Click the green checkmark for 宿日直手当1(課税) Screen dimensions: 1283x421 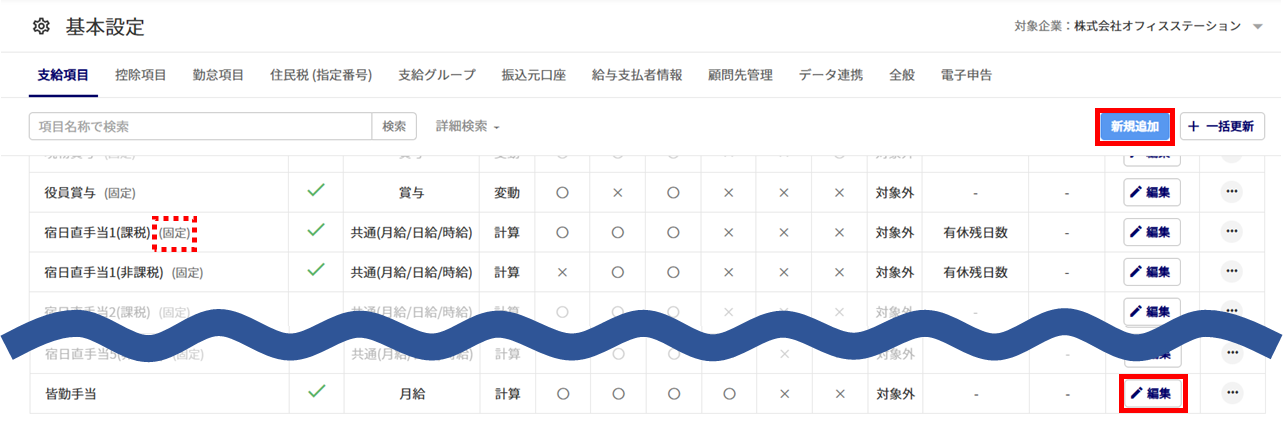(316, 231)
